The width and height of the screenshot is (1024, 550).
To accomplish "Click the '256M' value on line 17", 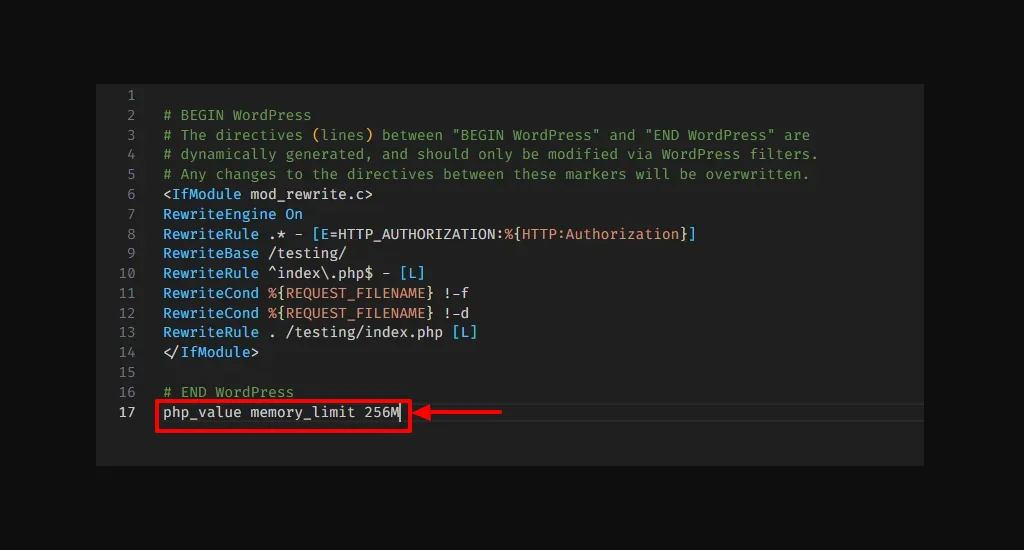I will pos(381,412).
